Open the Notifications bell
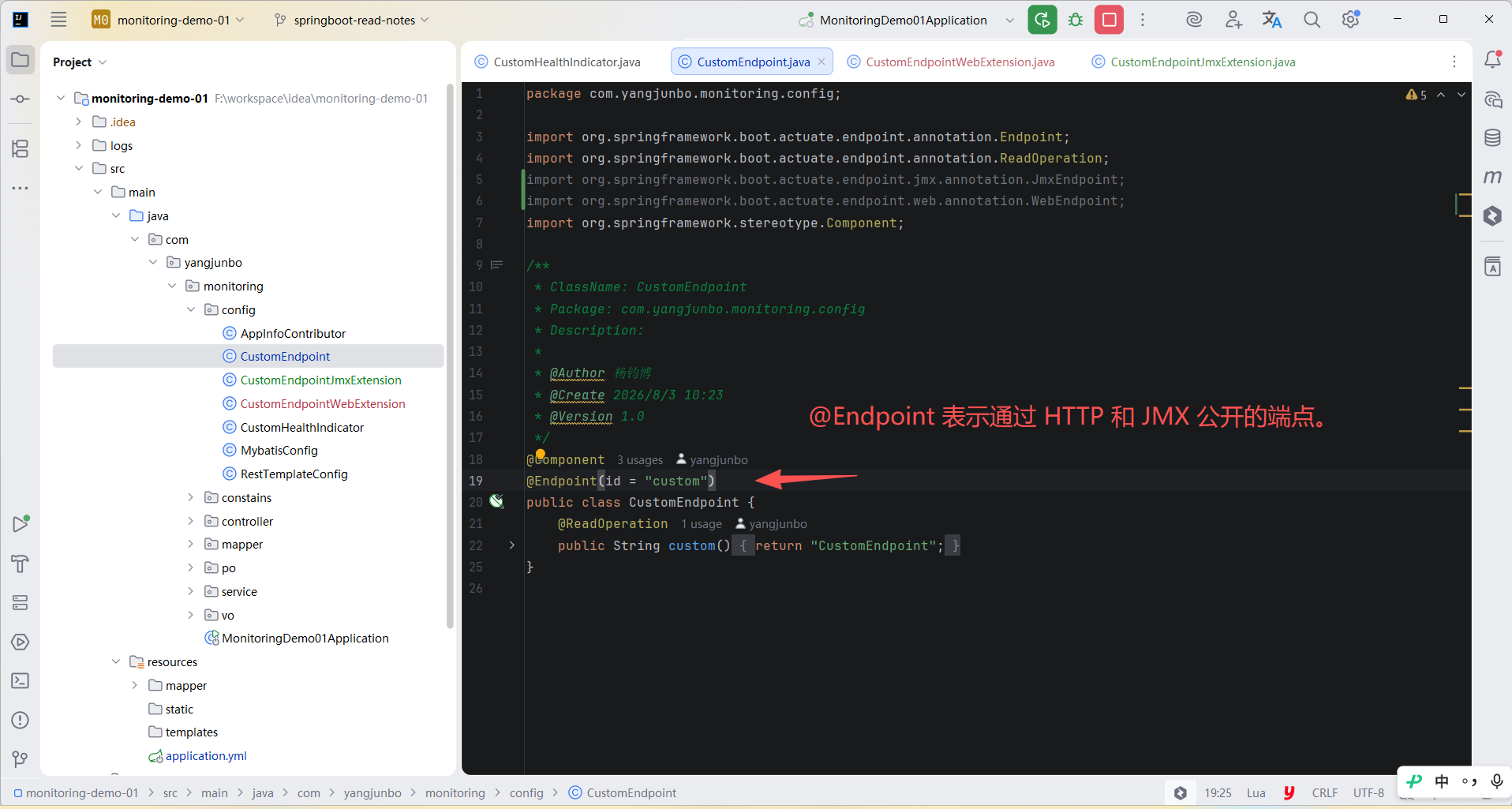Screen dimensions: 1512x809 click(1492, 59)
